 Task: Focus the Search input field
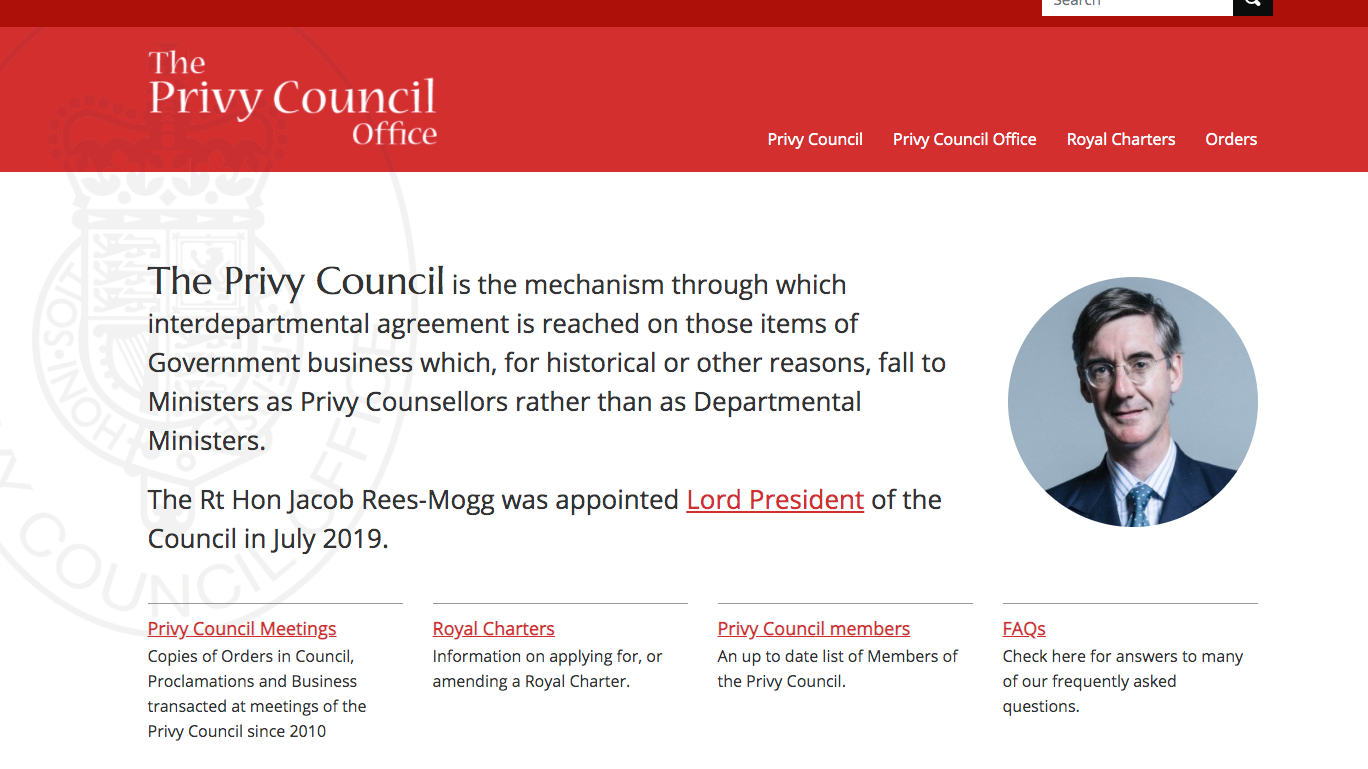(1136, 6)
